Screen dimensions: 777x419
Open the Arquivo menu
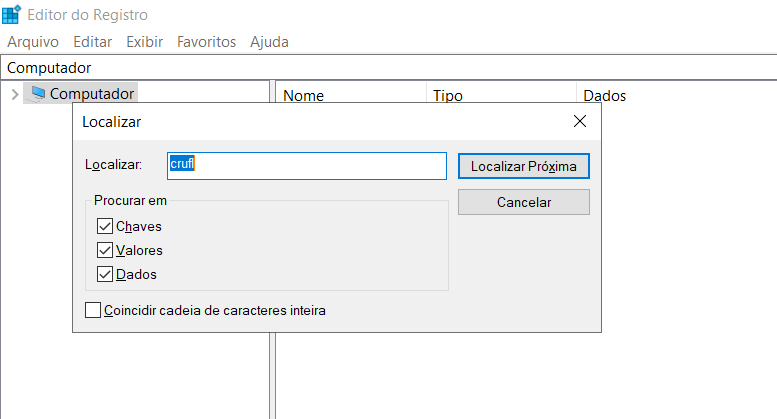pos(33,42)
